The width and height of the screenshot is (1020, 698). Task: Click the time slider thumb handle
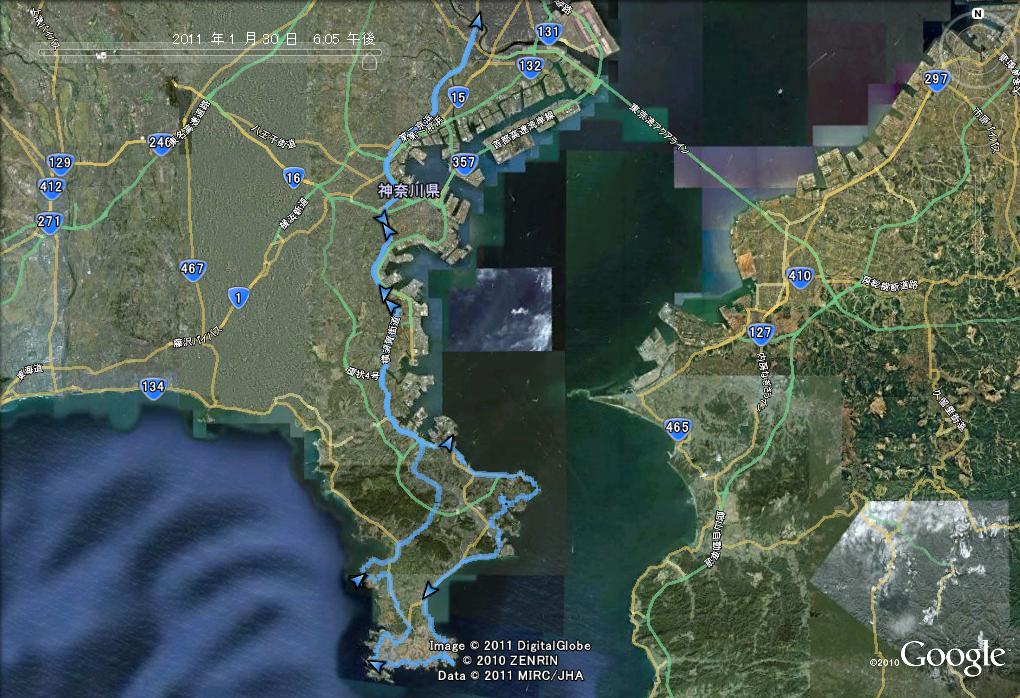(368, 58)
